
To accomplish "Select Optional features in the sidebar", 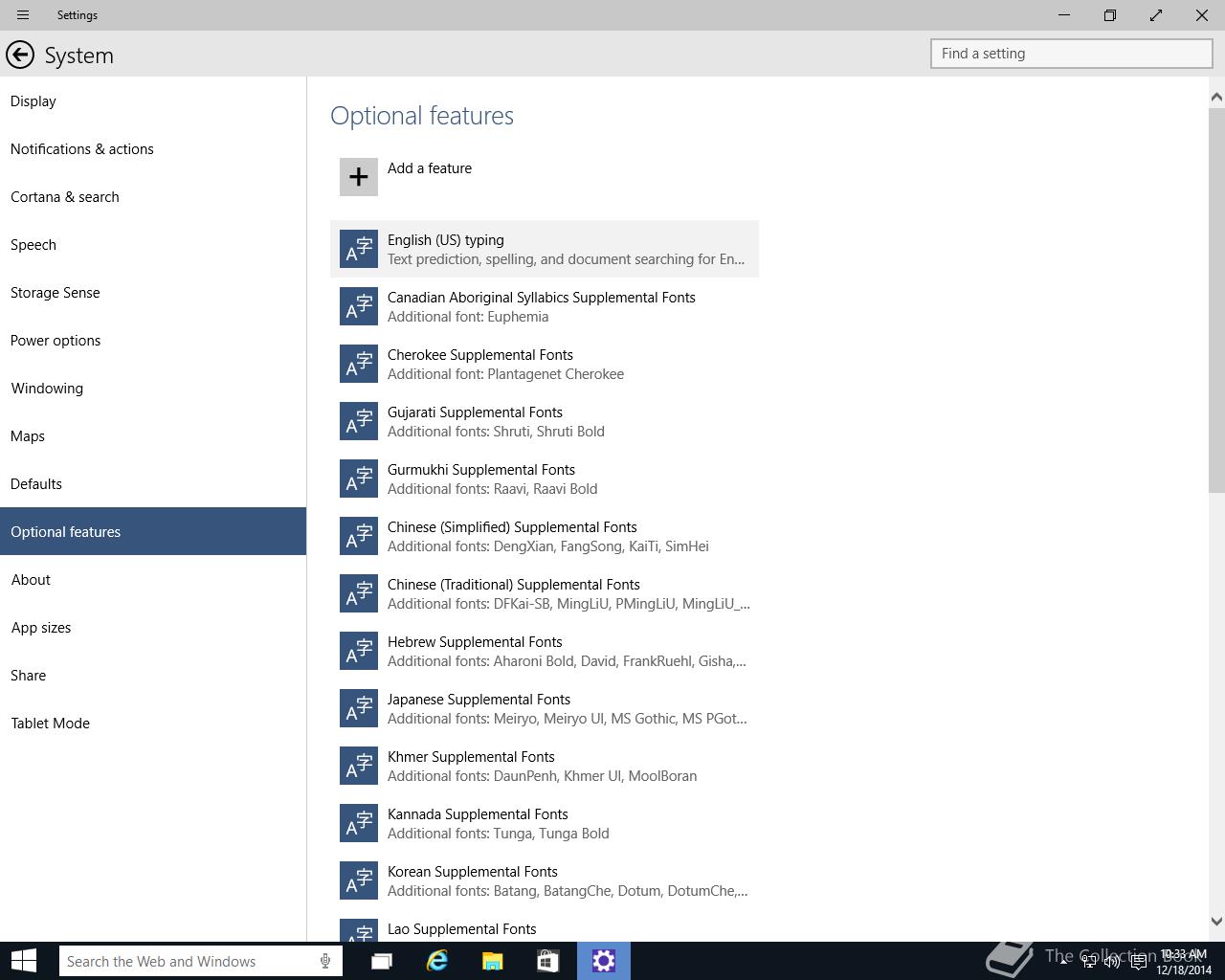I will [x=153, y=531].
